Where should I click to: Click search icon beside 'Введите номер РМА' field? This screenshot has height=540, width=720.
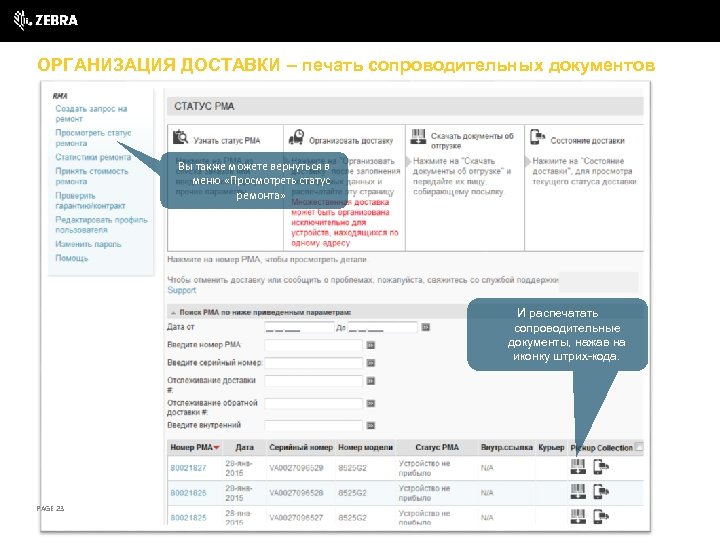371,345
